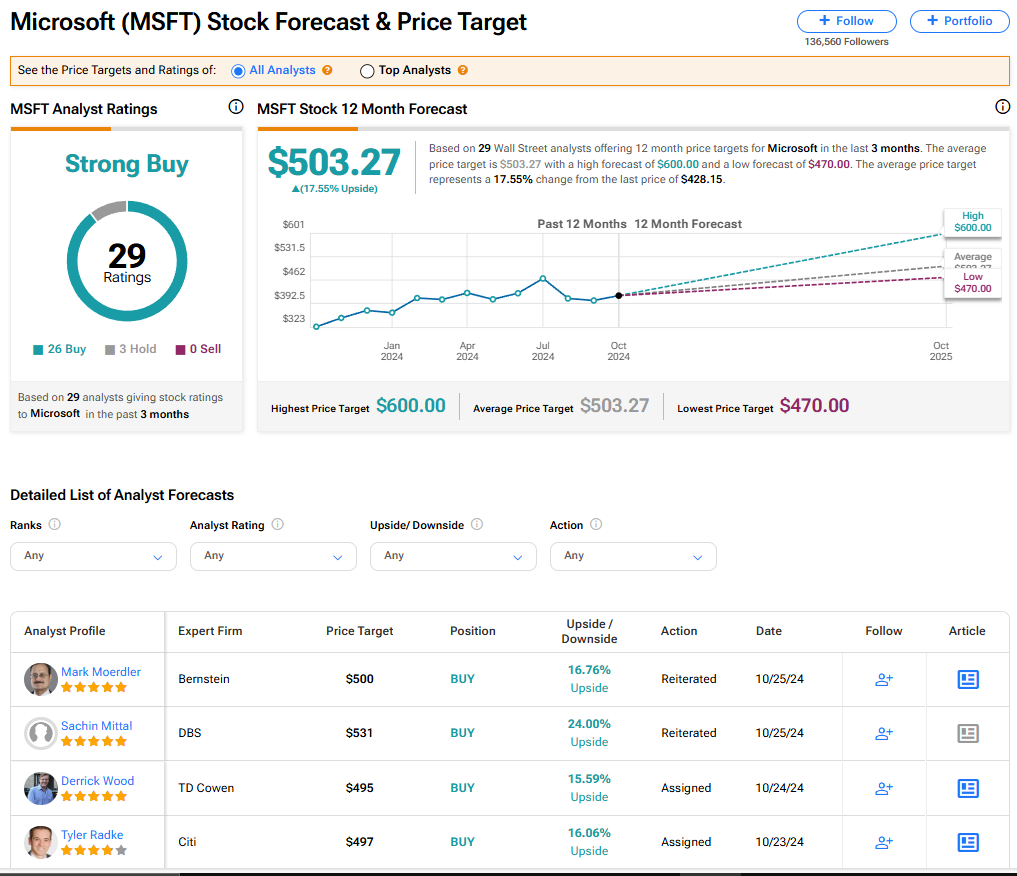Image resolution: width=1017 pixels, height=876 pixels.
Task: Expand the Analyst Rating dropdown
Action: 273,556
